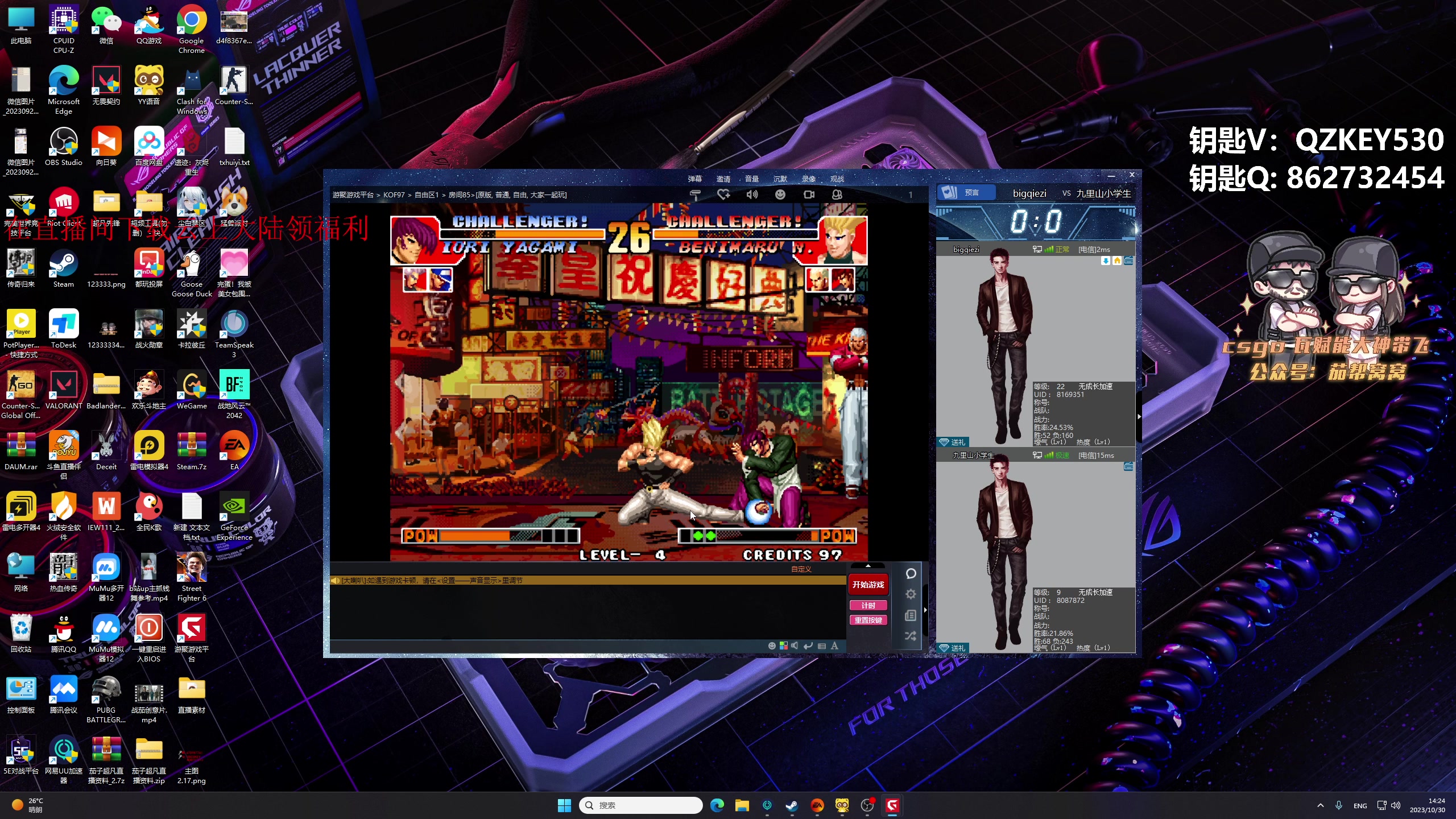
Task: Click 观战 menu item
Action: click(837, 179)
